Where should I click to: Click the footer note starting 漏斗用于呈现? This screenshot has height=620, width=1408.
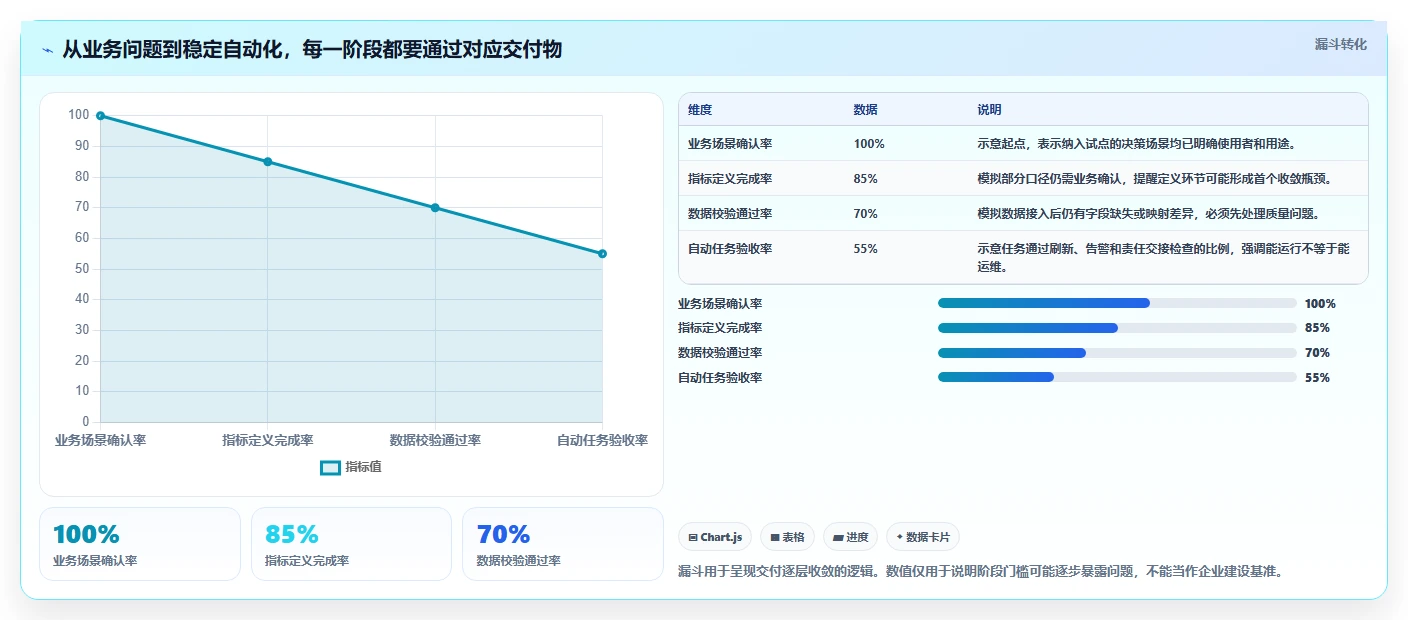tap(980, 572)
